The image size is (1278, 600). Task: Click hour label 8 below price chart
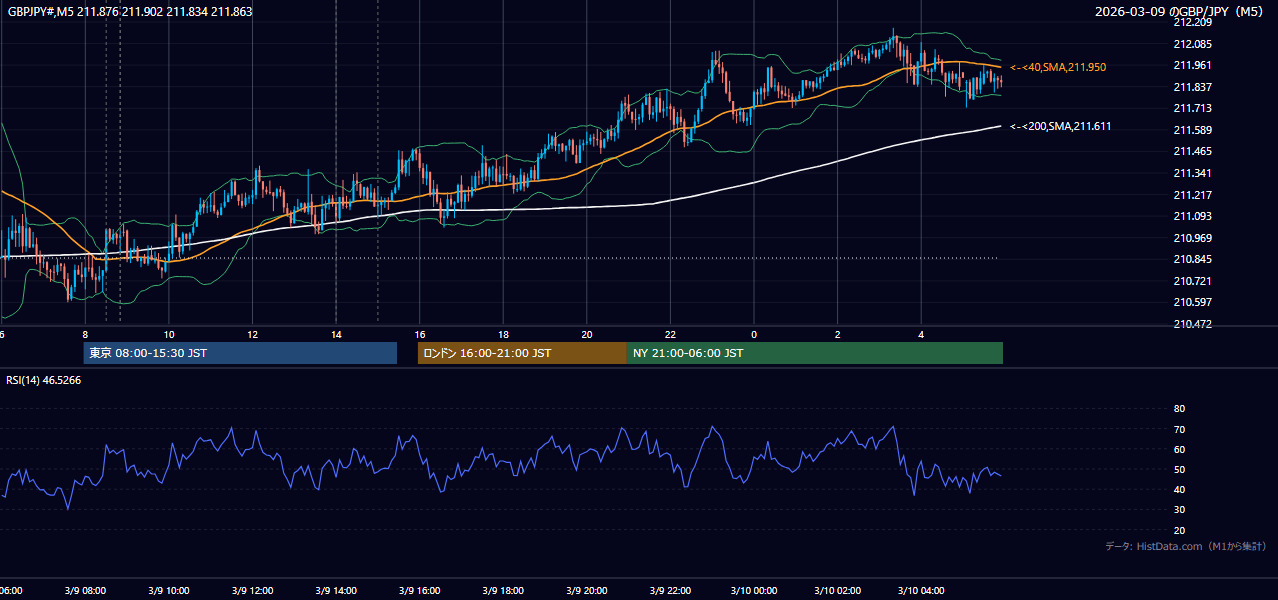coord(85,335)
